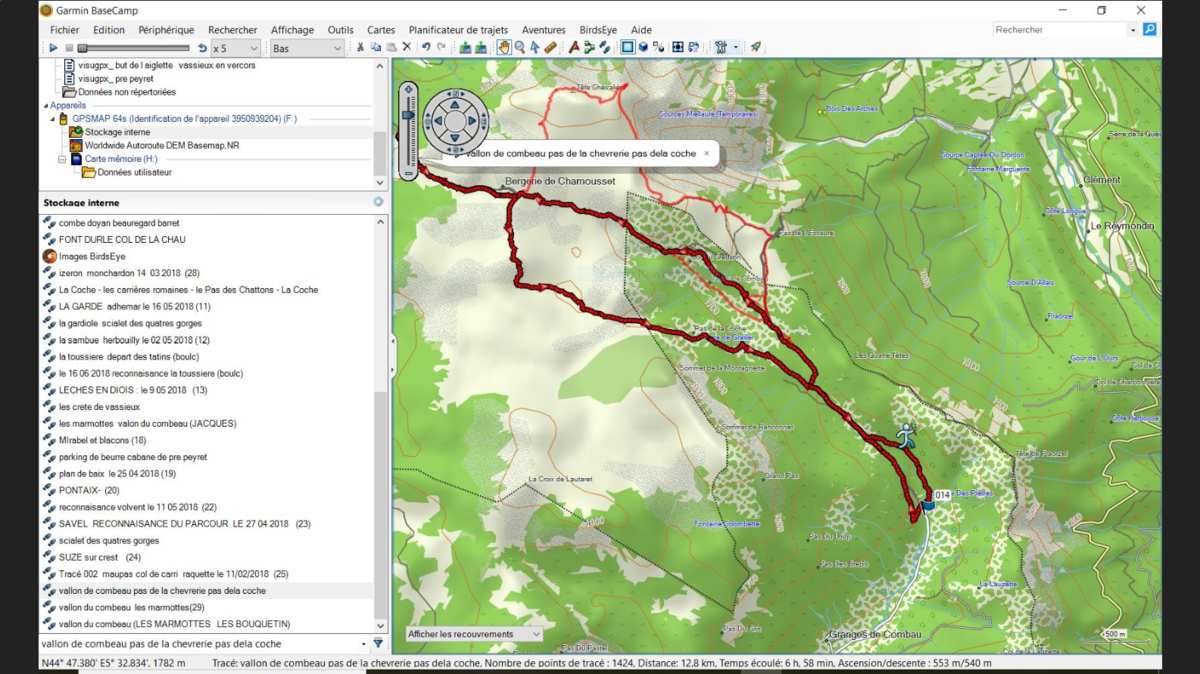Click the Delete X icon in toolbar

(x=406, y=47)
